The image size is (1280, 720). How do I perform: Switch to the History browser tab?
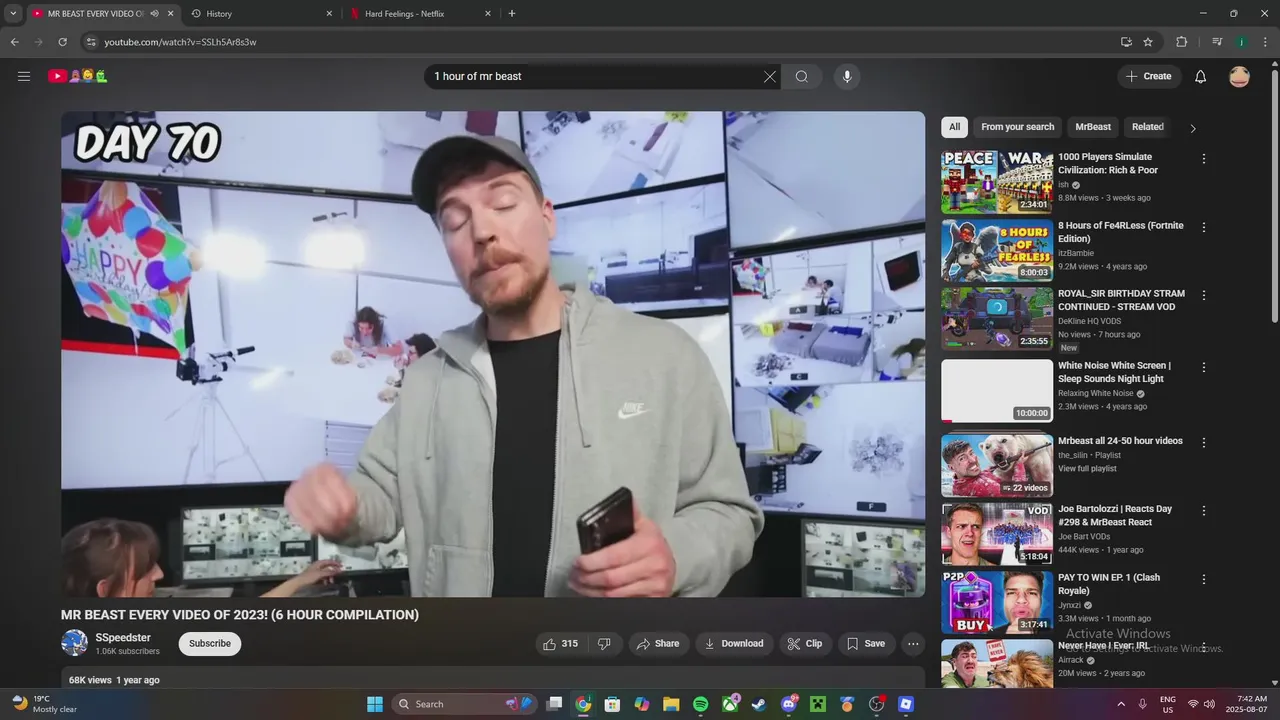[x=262, y=14]
